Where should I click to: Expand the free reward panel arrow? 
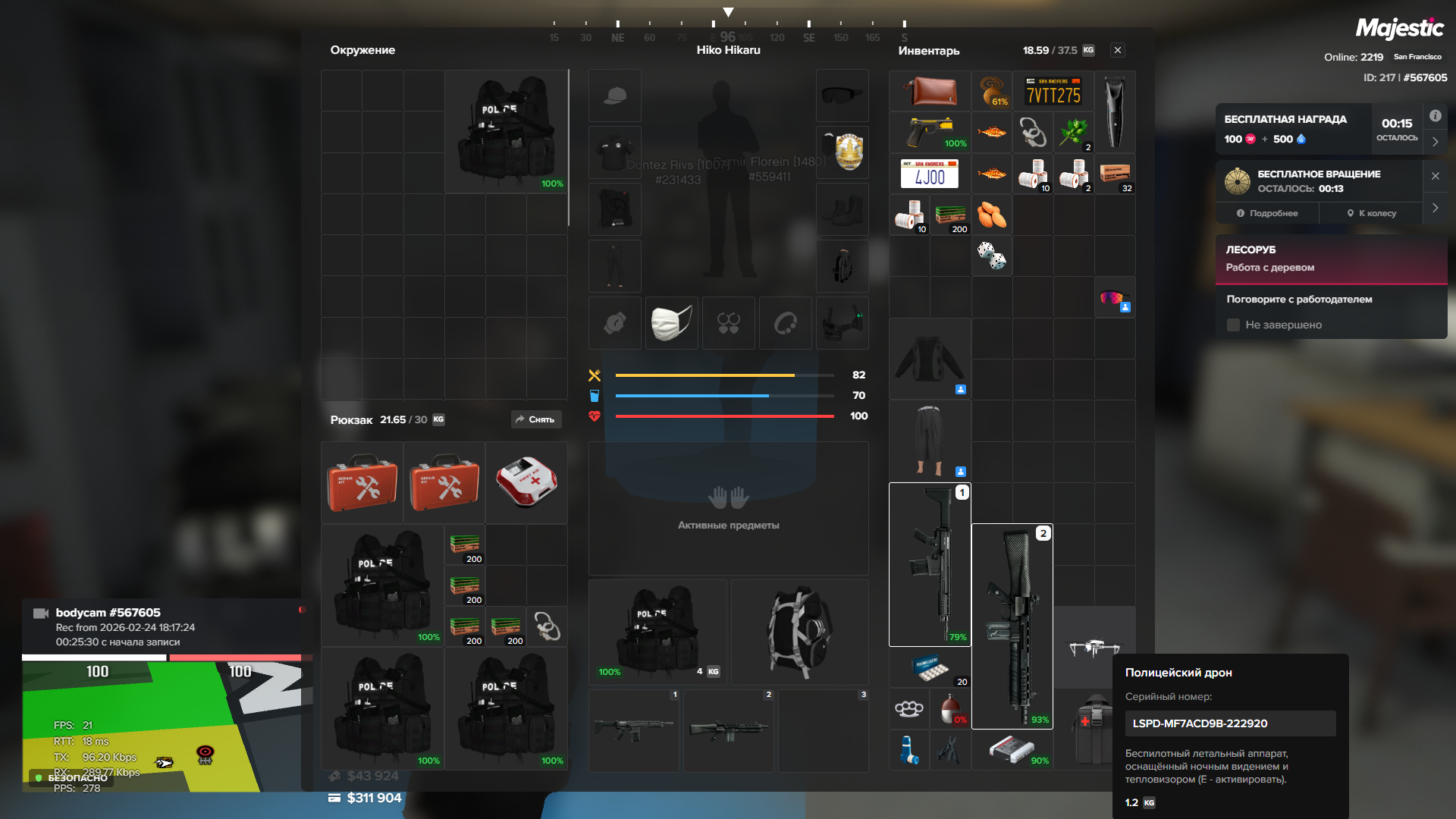click(x=1435, y=142)
